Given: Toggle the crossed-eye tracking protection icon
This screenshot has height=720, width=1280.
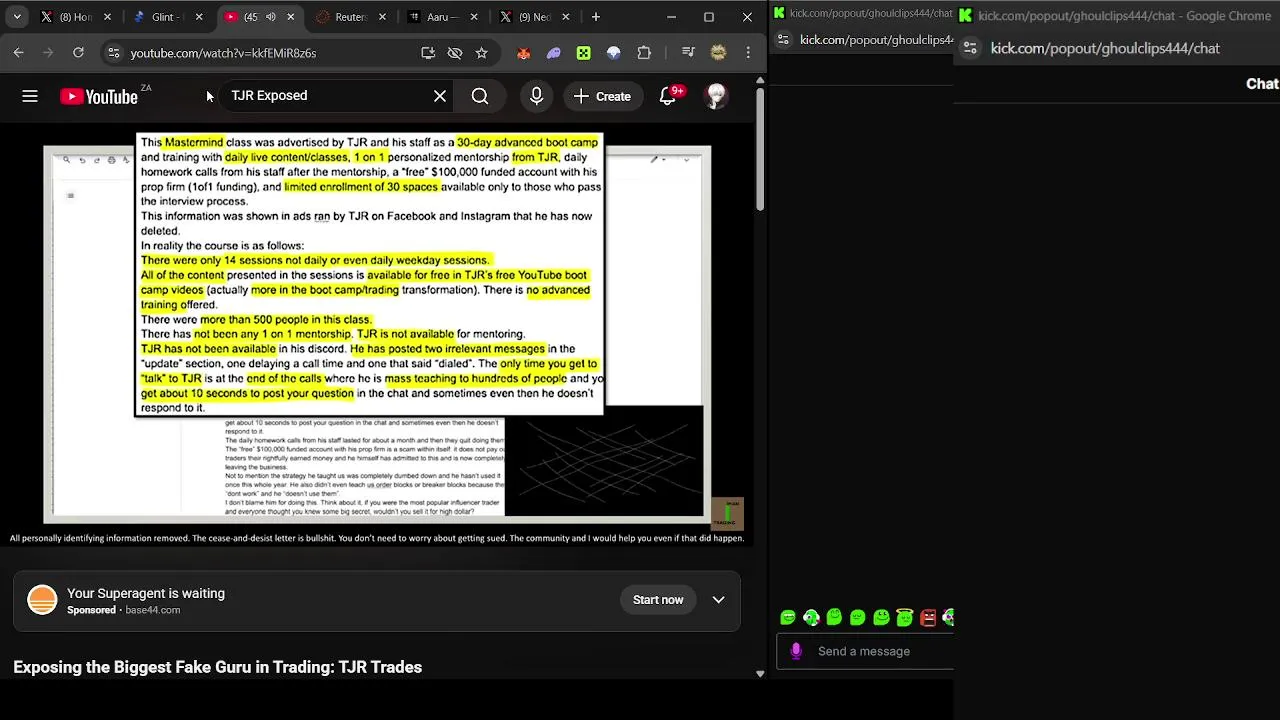Looking at the screenshot, I should (455, 53).
